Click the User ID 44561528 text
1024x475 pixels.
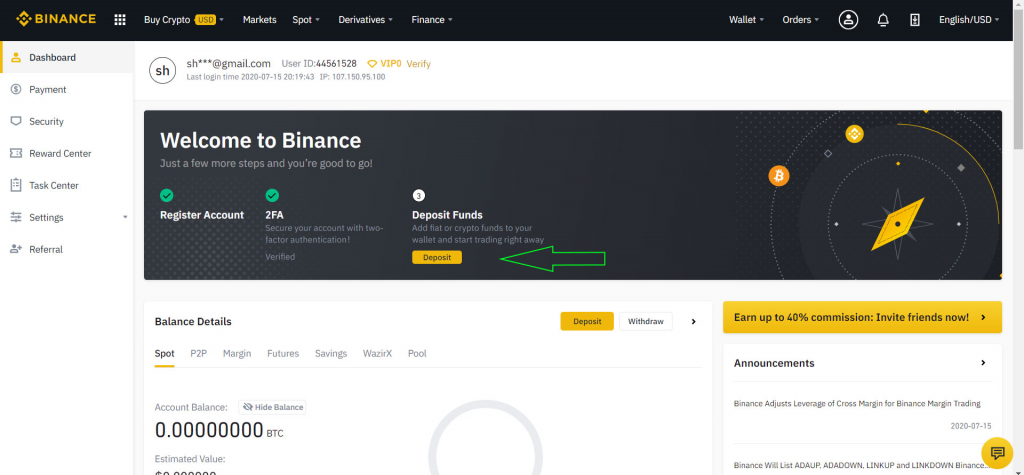pyautogui.click(x=319, y=64)
